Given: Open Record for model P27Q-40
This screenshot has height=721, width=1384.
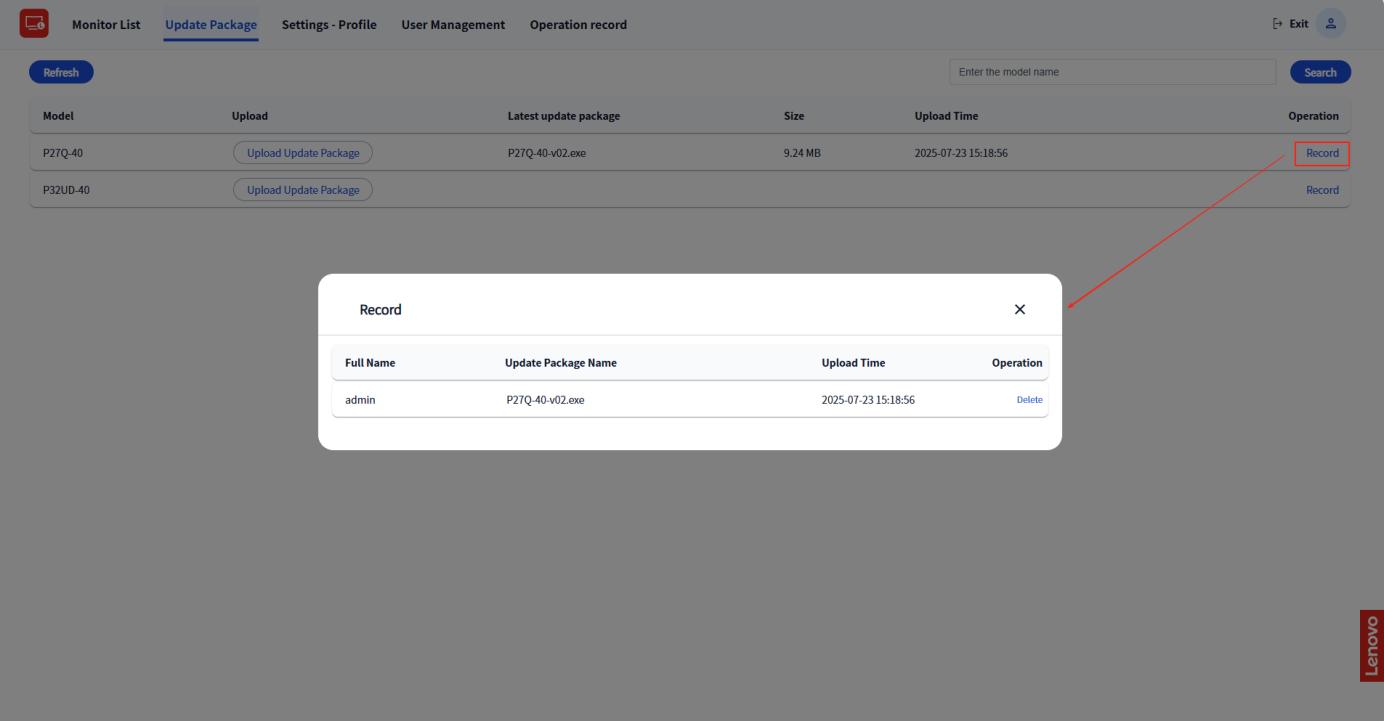Looking at the screenshot, I should point(1322,153).
